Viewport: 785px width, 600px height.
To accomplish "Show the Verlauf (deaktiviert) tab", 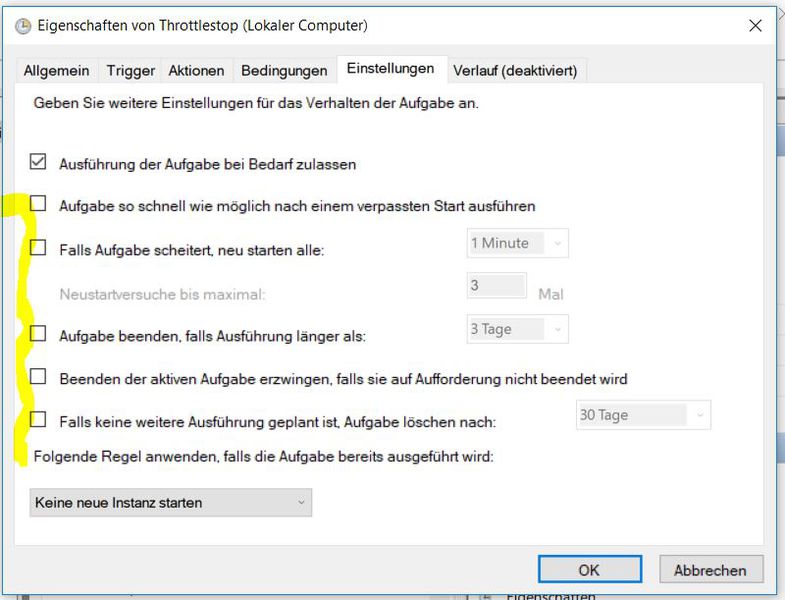I will pos(515,71).
